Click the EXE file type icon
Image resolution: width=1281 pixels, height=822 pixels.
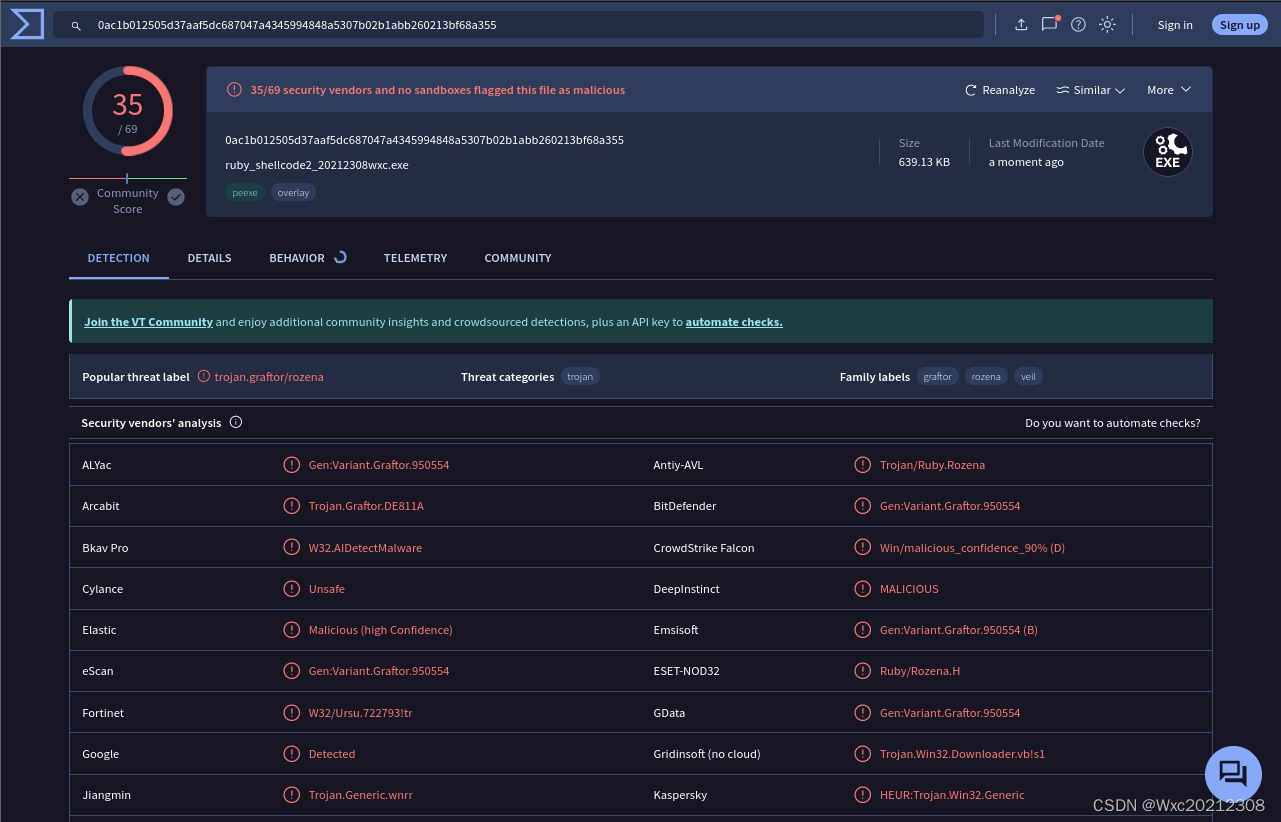point(1168,152)
